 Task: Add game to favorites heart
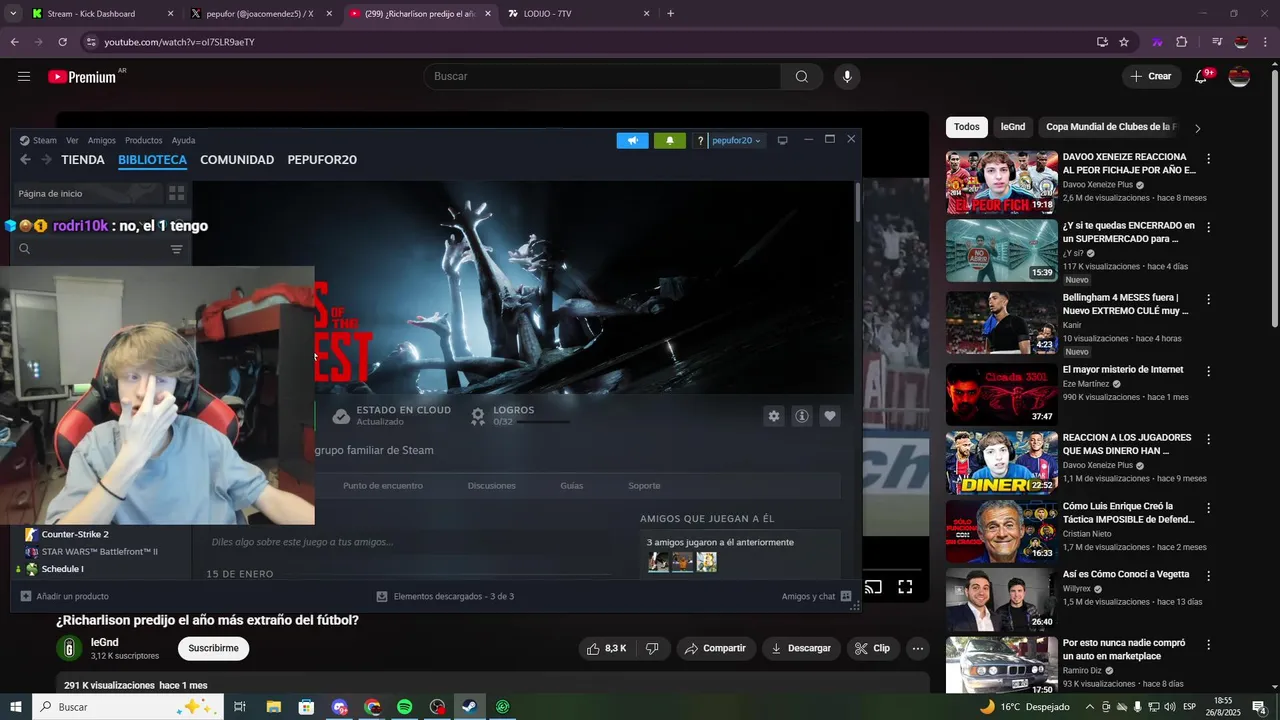tap(830, 416)
